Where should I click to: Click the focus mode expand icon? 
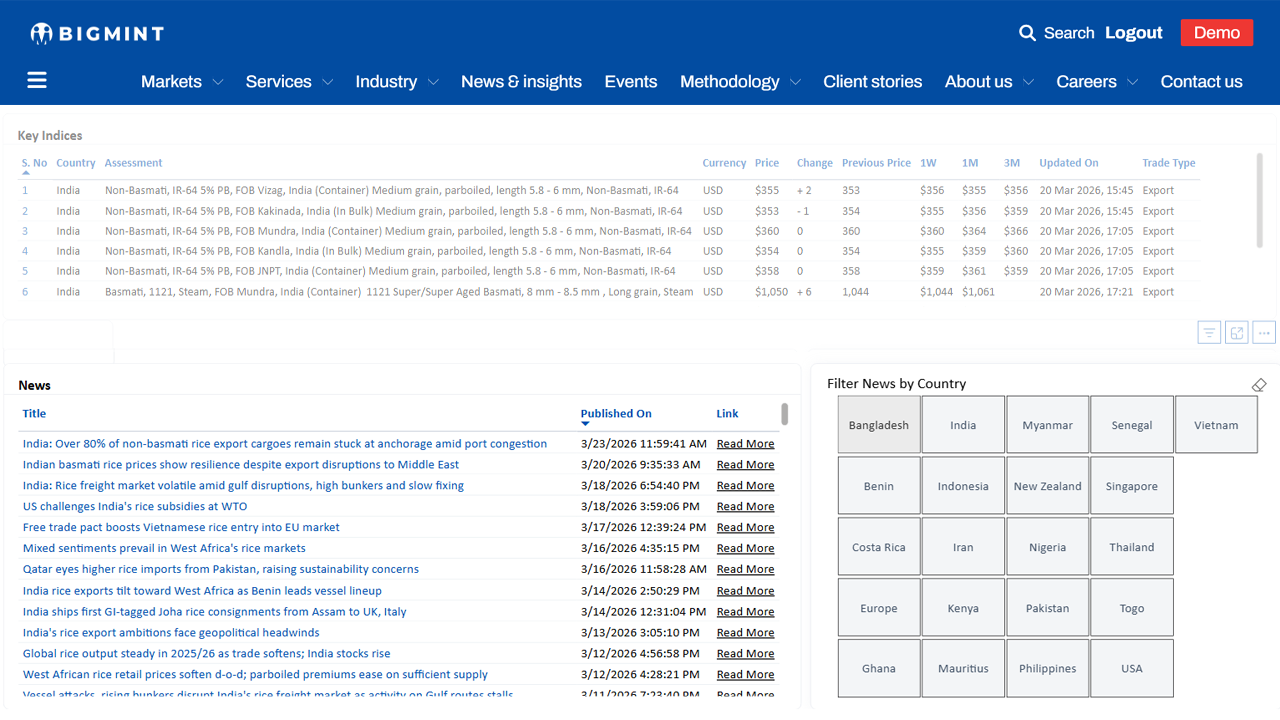pyautogui.click(x=1237, y=333)
